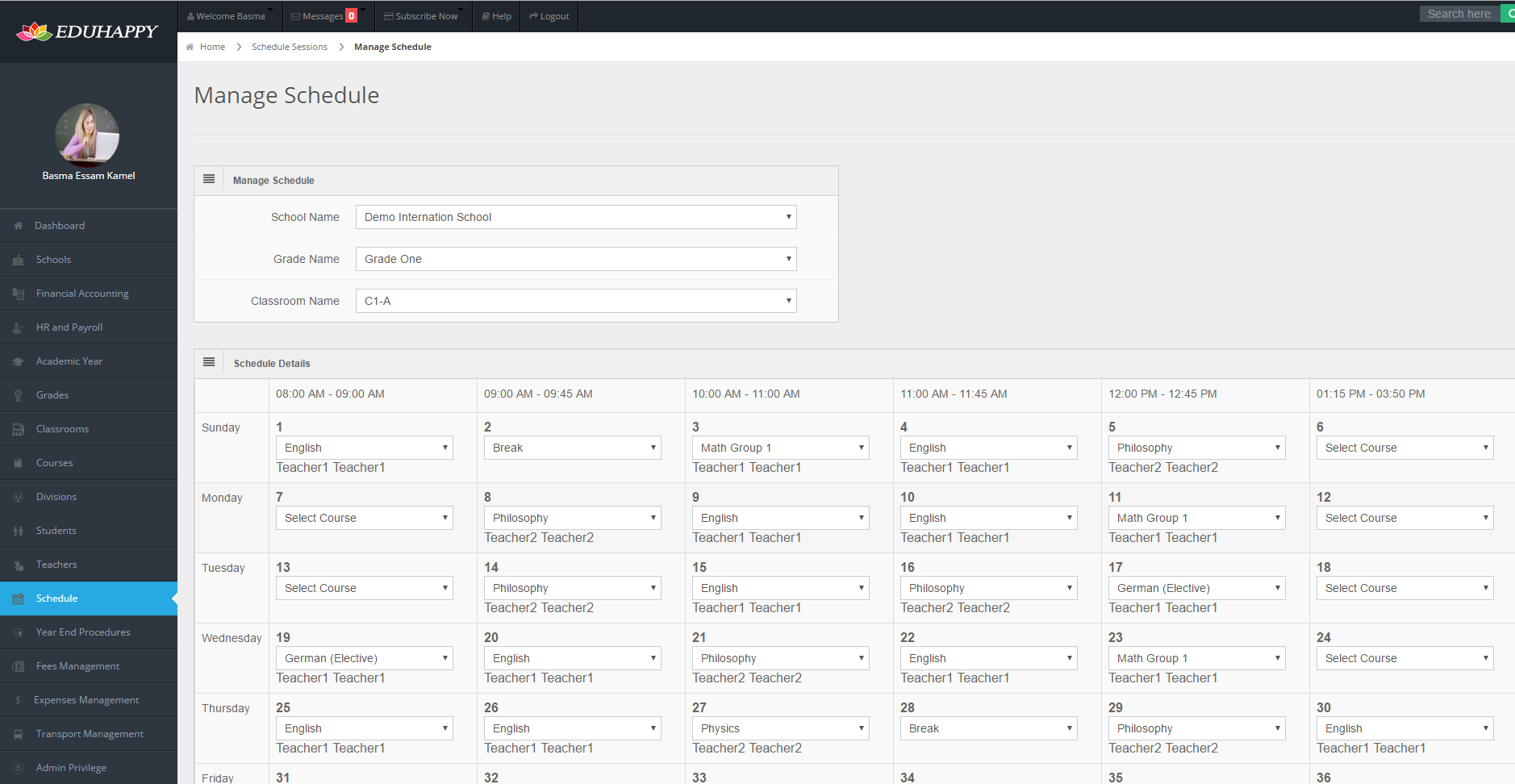Image resolution: width=1515 pixels, height=784 pixels.
Task: Open session 21 Philosophy dropdown
Action: (x=781, y=658)
